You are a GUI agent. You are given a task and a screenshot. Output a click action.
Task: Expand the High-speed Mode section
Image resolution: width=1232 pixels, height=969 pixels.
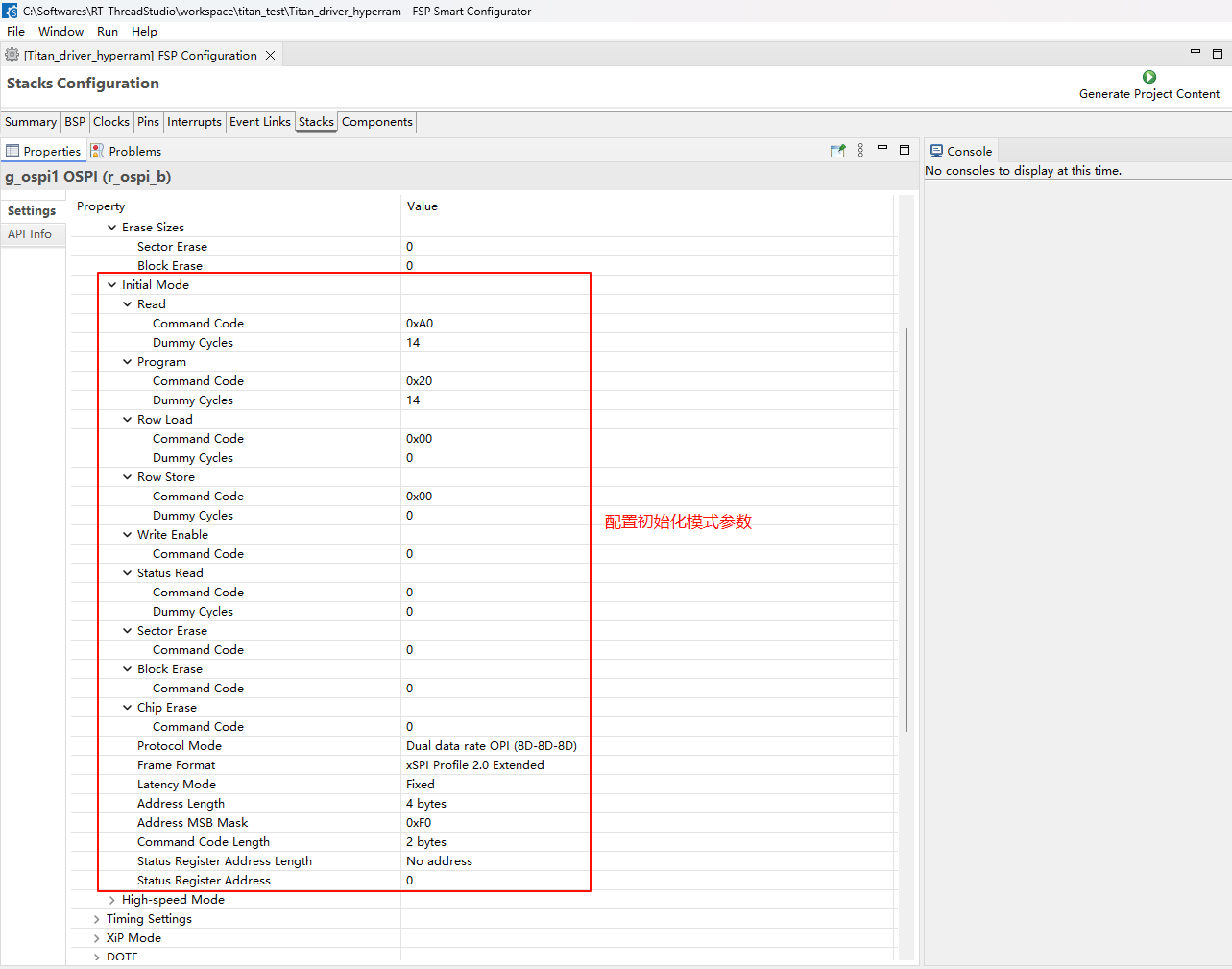coord(112,900)
